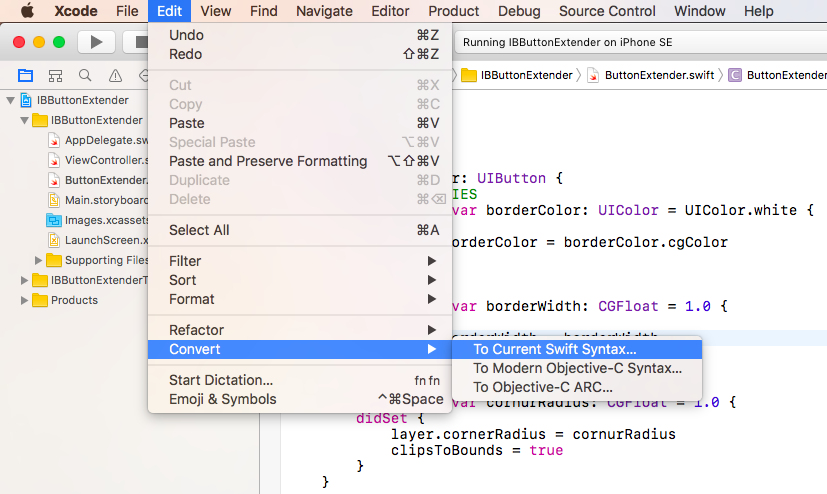Click the ButtonExtender class icon in jump bar
Screen dimensions: 827x494
point(735,75)
